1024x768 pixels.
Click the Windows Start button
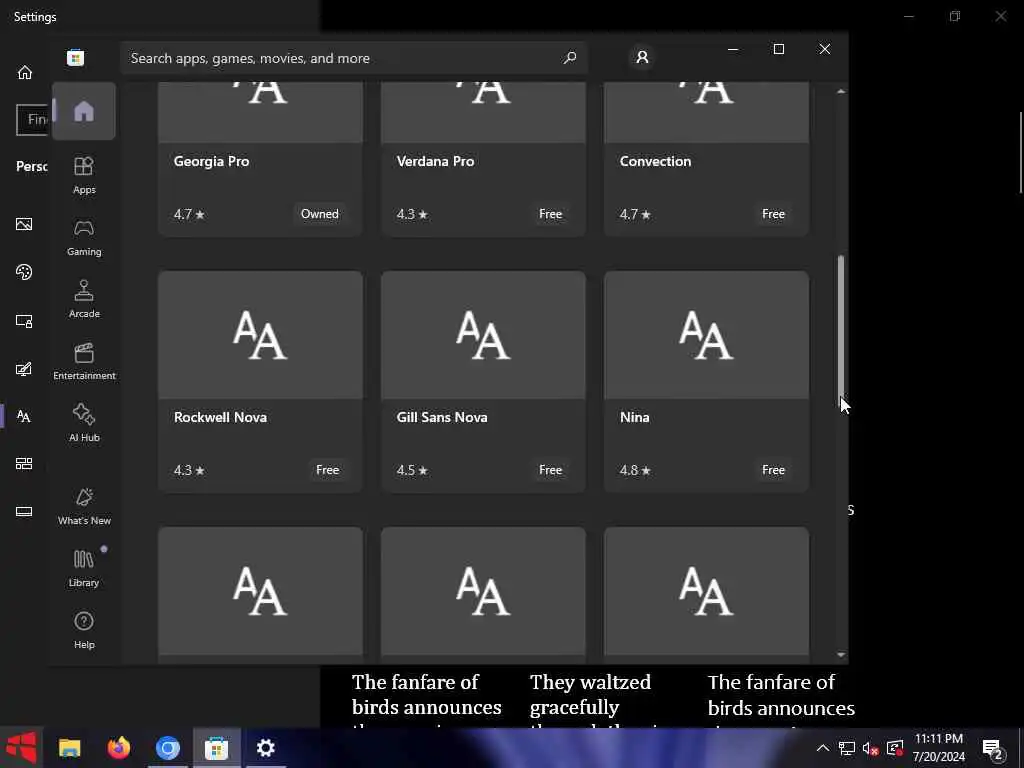[x=21, y=748]
